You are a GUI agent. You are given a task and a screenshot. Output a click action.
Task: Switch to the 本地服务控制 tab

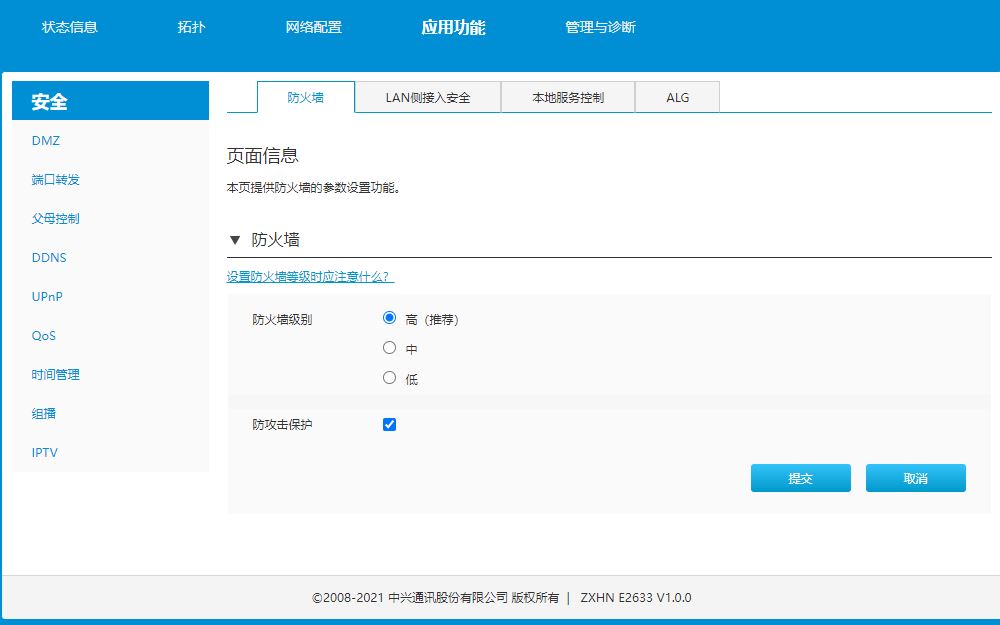pos(568,98)
